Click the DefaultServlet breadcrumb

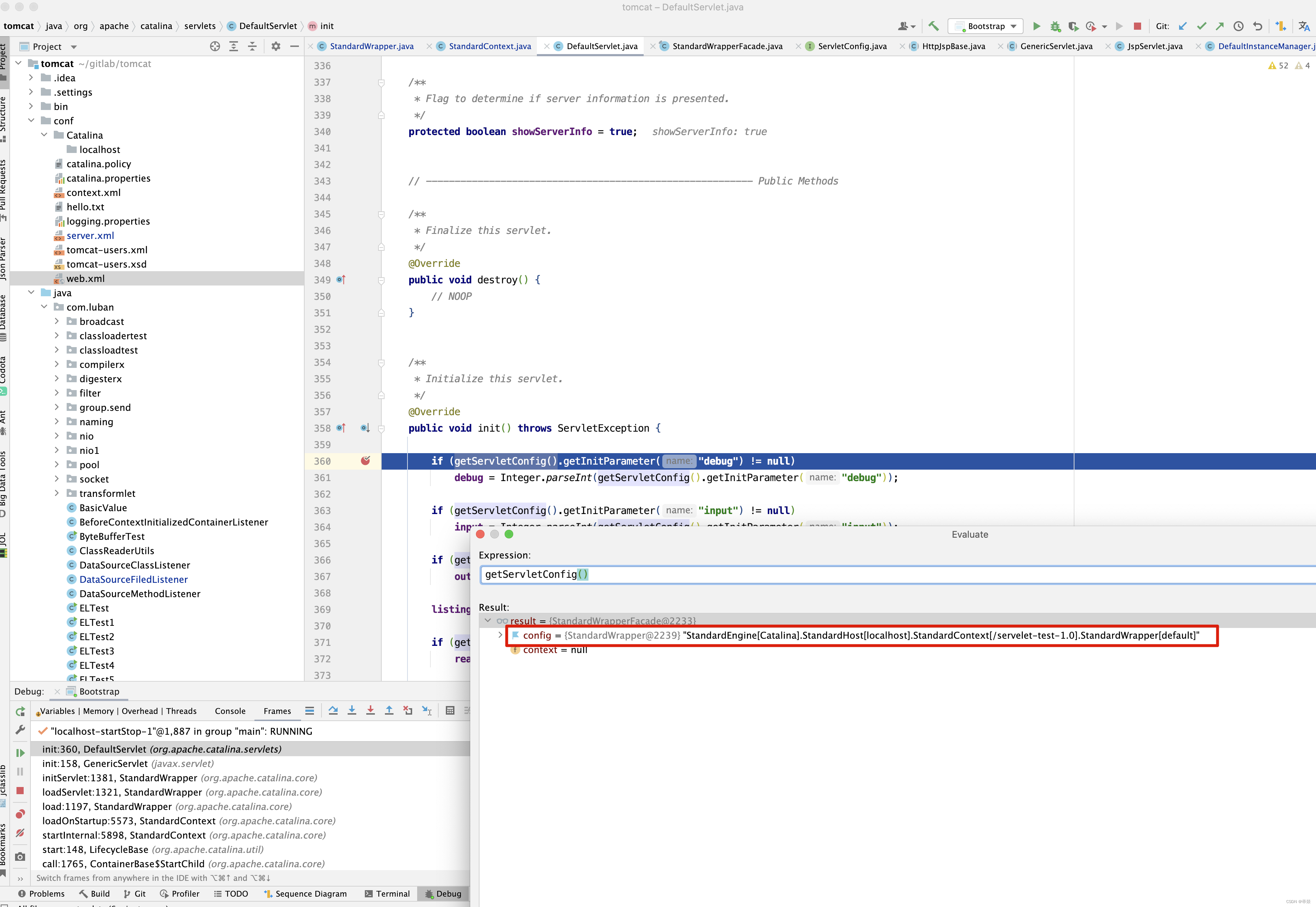(262, 26)
